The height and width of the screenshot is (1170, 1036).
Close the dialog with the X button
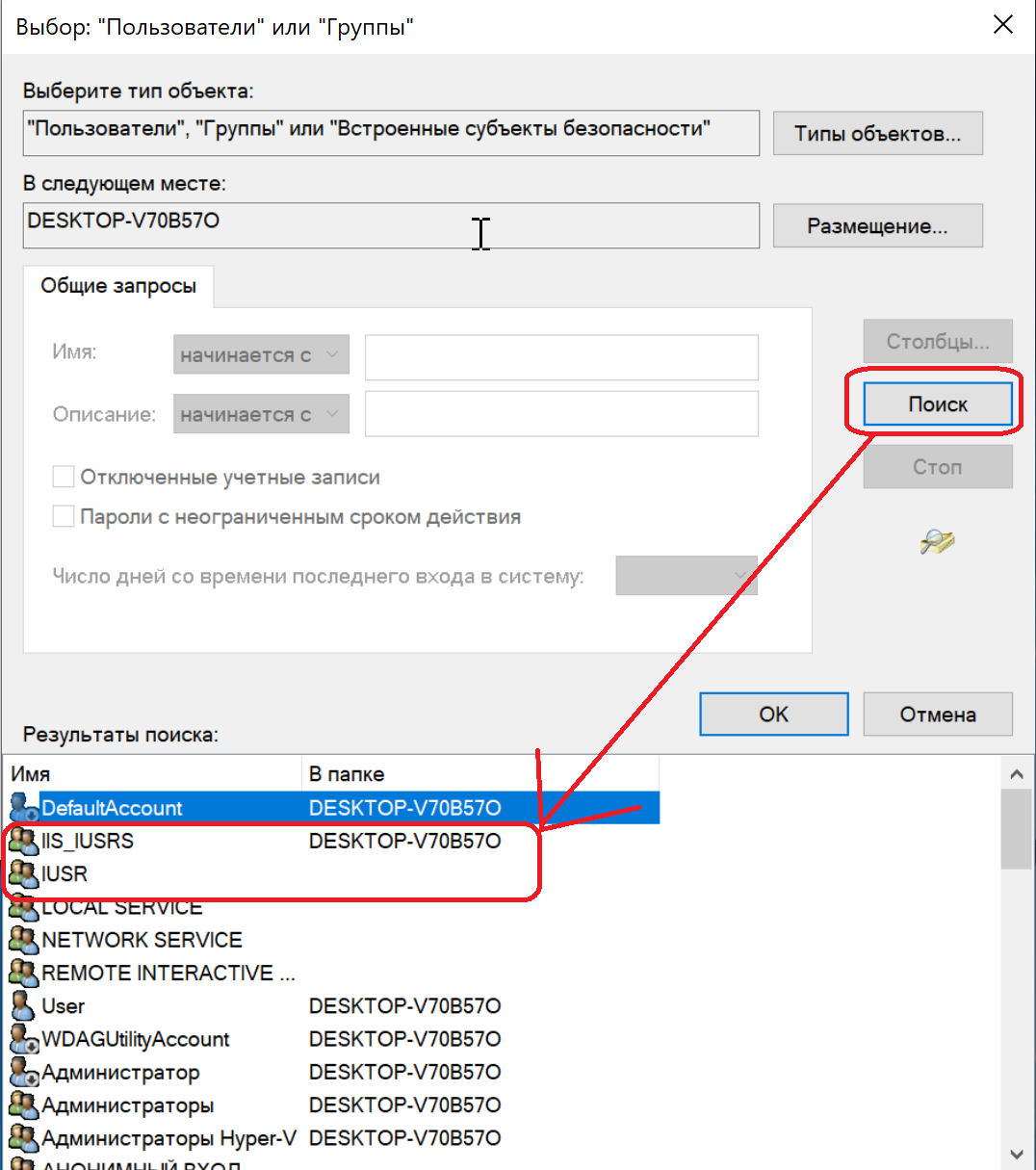[x=1003, y=25]
